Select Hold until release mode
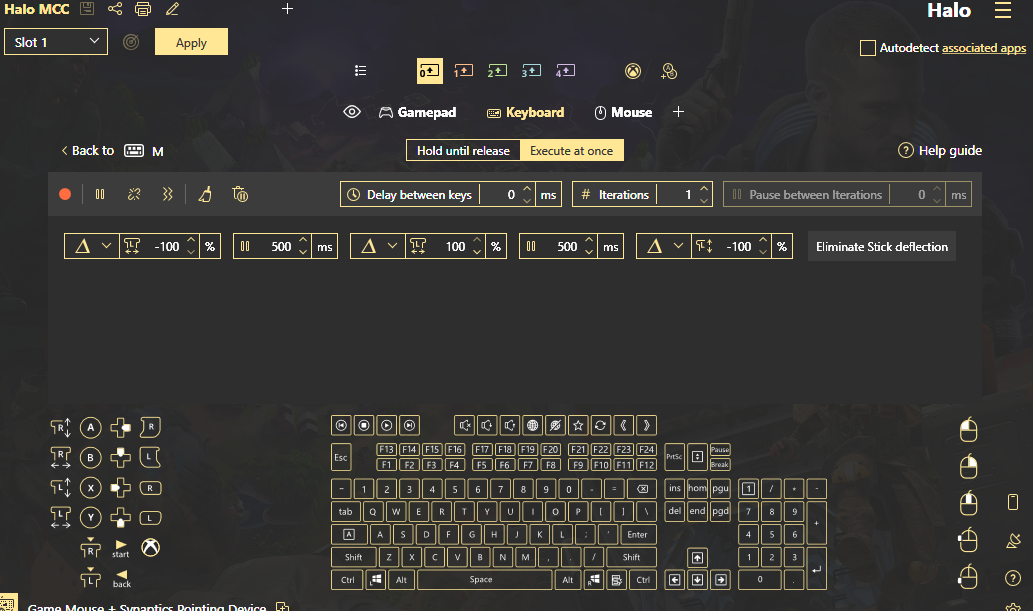Viewport: 1033px width, 611px height. tap(463, 151)
